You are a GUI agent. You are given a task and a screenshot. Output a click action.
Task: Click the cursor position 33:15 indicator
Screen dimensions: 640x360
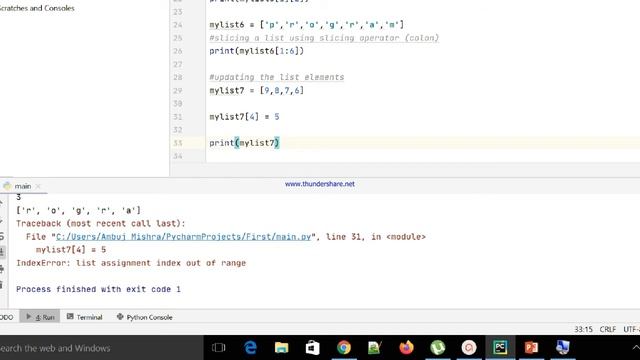pyautogui.click(x=583, y=329)
